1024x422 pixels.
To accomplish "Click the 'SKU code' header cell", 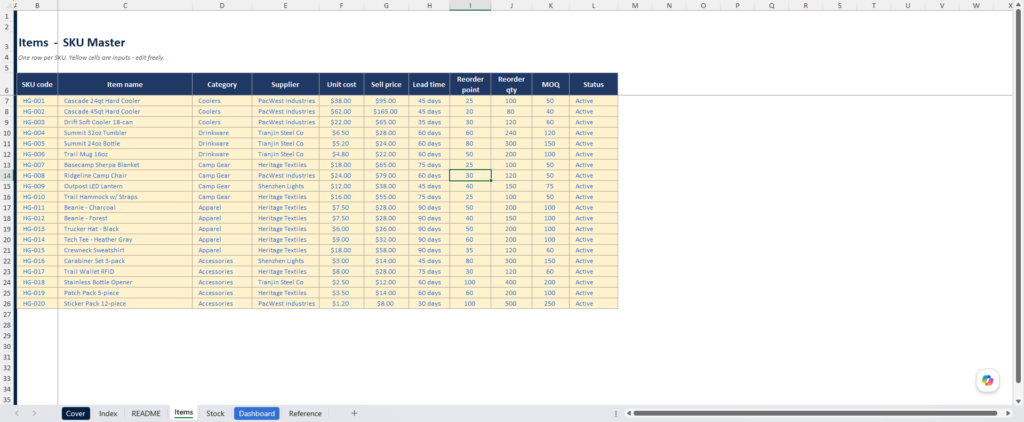I will click(x=37, y=84).
